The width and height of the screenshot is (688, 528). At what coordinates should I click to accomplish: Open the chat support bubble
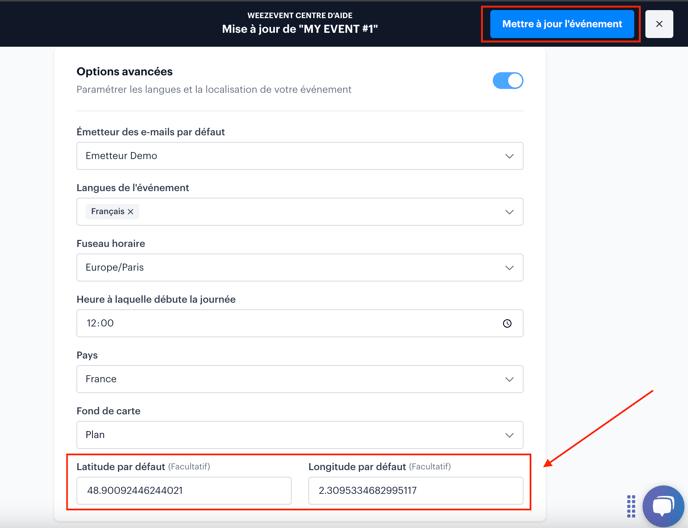pos(663,506)
